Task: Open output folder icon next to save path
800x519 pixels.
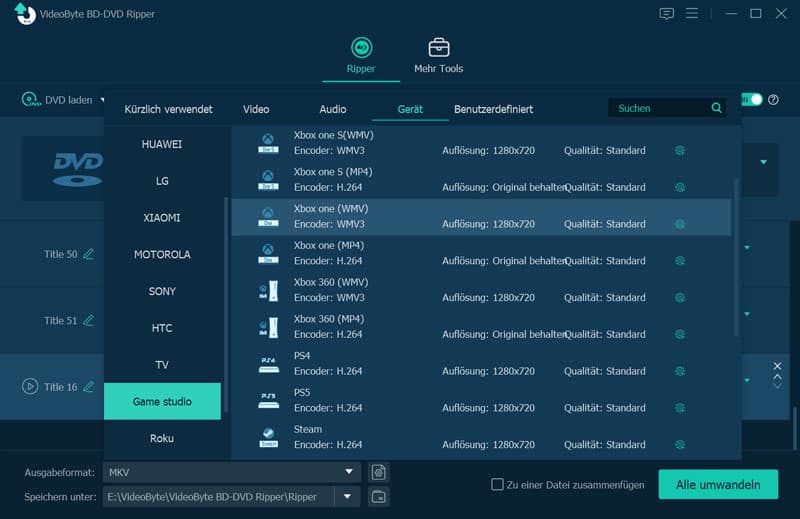Action: 379,497
